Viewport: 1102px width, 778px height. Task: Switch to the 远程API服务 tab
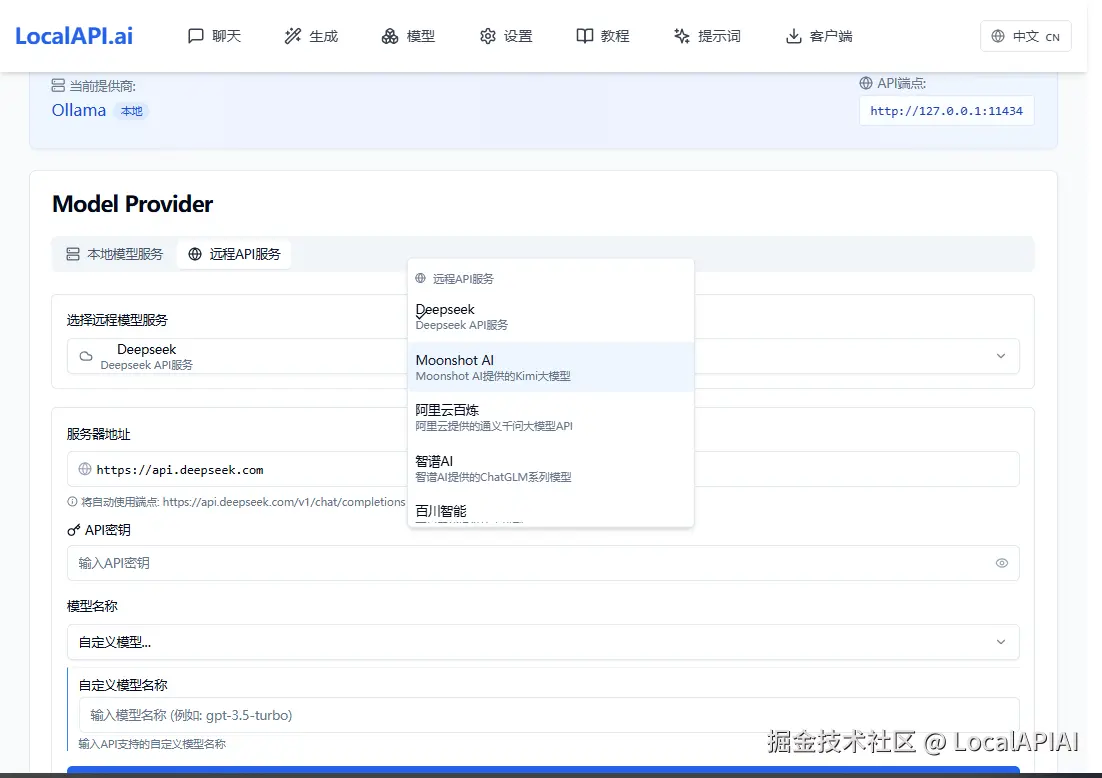[234, 254]
